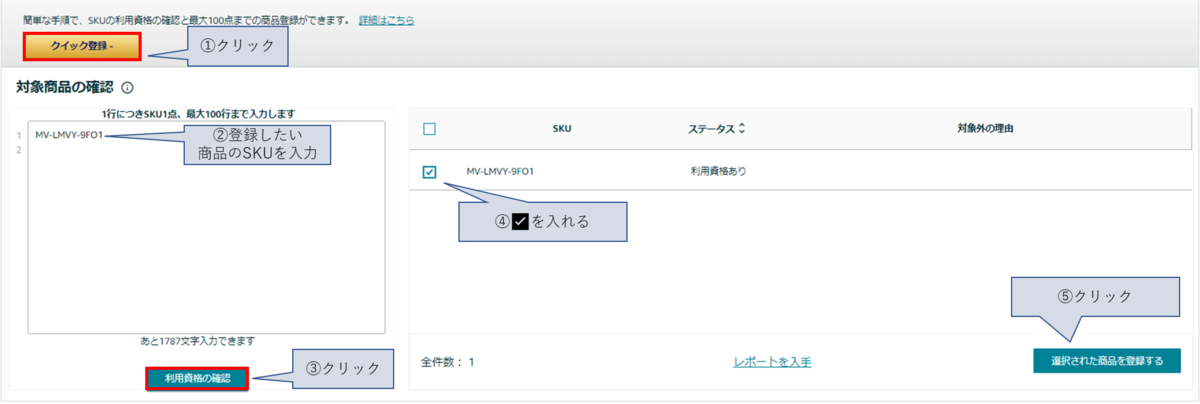Uncheck the MV-LMVY-9FO1 row checkbox
The width and height of the screenshot is (1200, 404).
pyautogui.click(x=430, y=172)
